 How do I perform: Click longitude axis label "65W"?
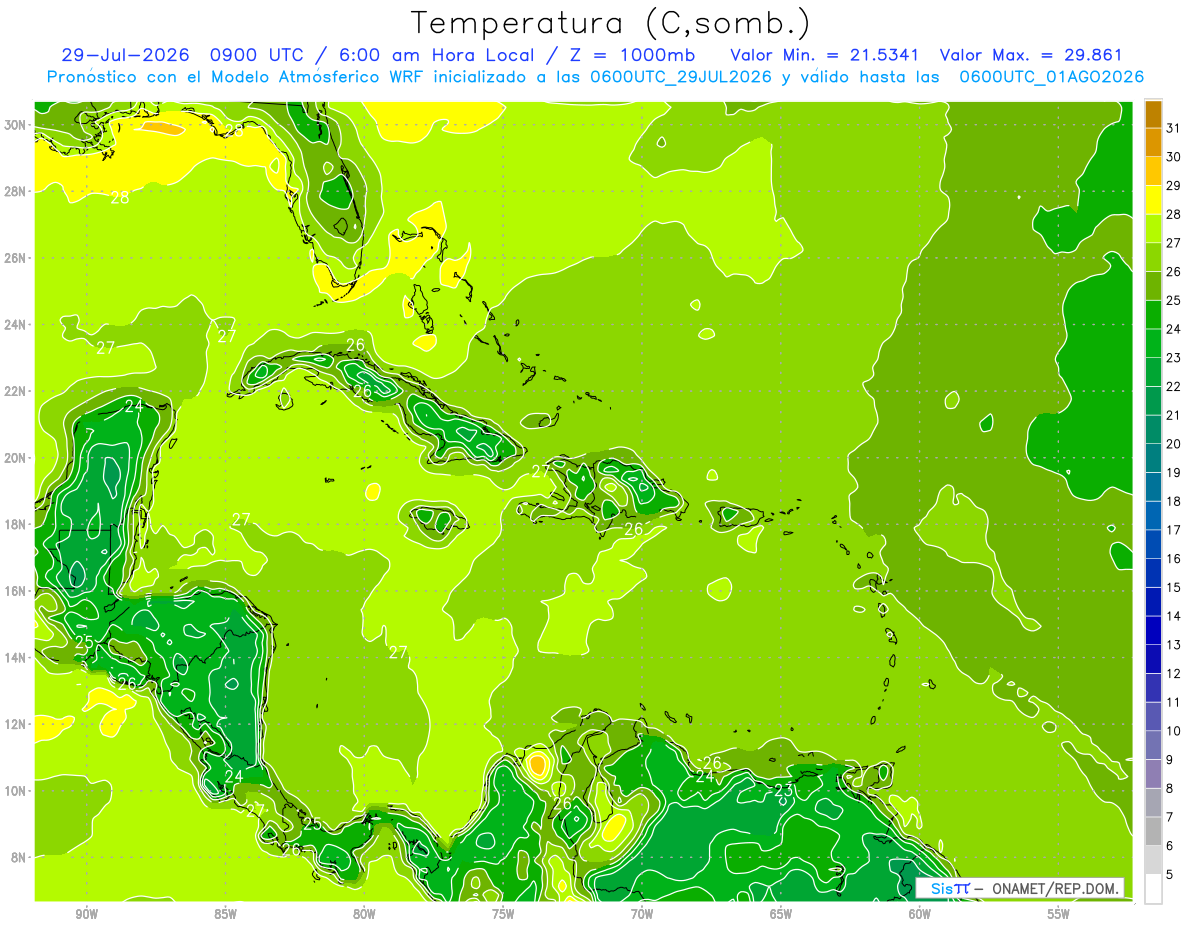(781, 914)
